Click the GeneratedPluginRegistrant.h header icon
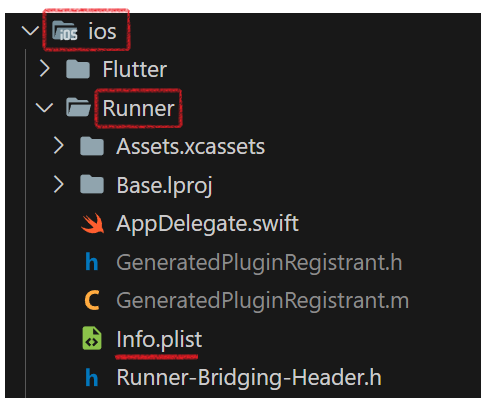Image resolution: width=484 pixels, height=403 pixels. [x=92, y=262]
